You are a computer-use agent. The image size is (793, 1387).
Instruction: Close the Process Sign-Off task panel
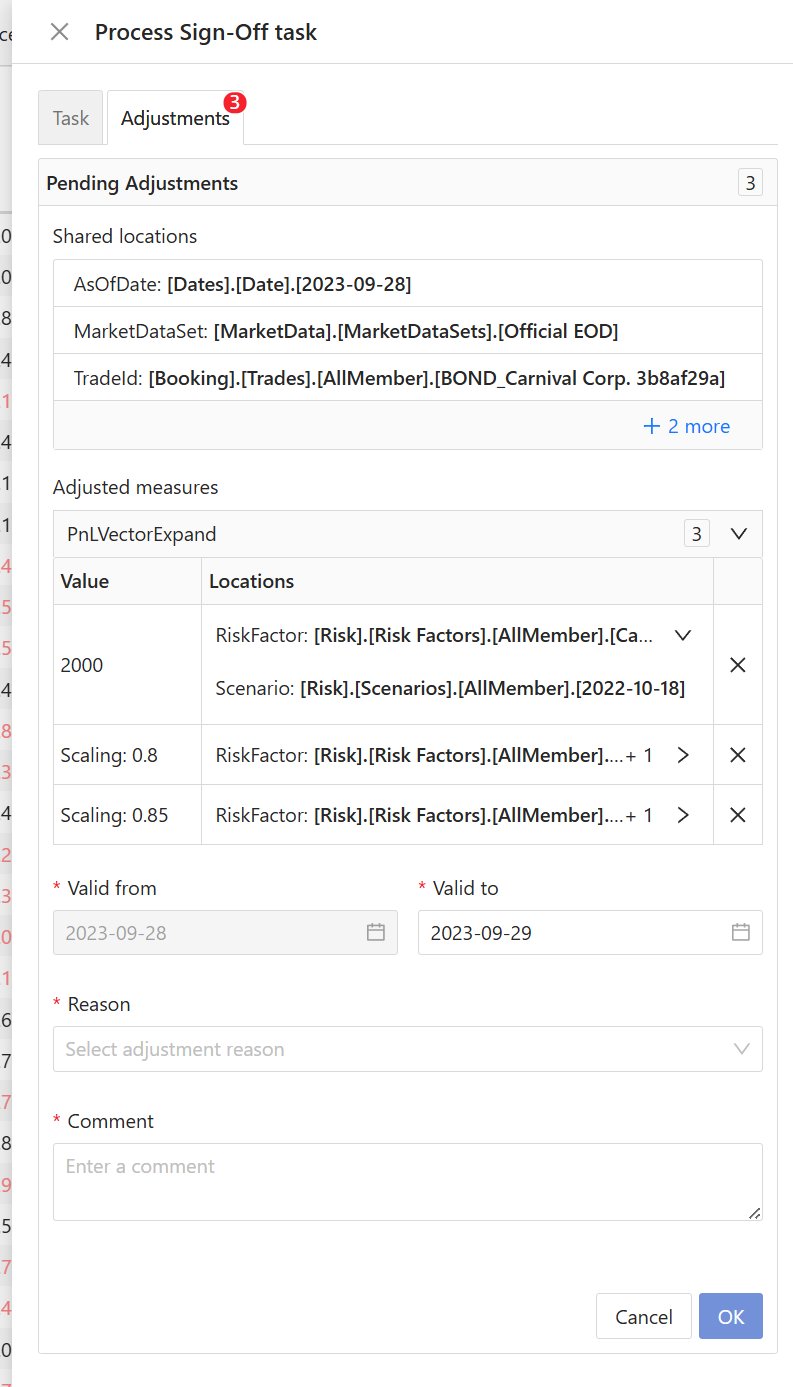(x=60, y=32)
